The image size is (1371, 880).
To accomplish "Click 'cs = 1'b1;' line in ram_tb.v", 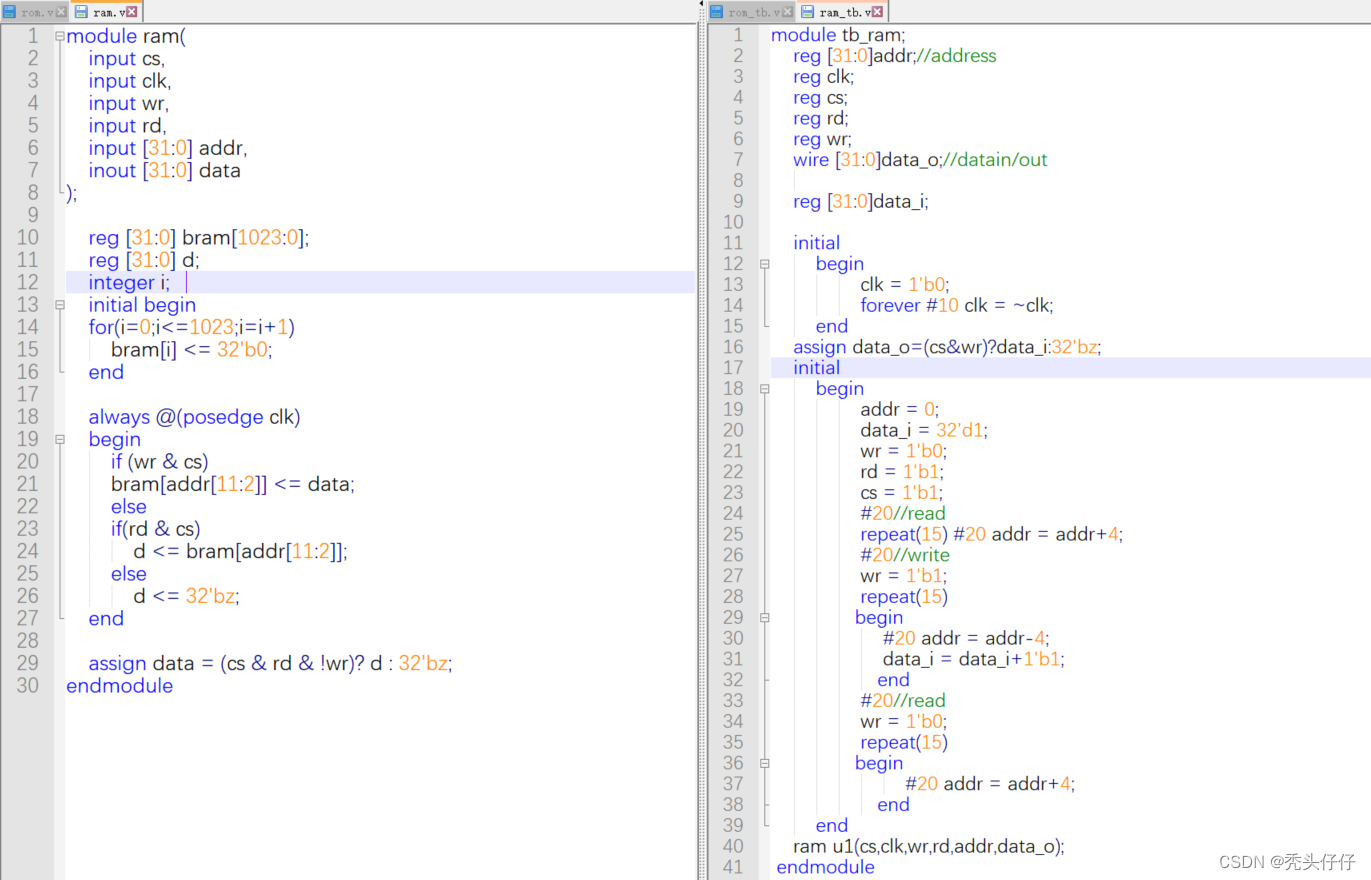I will [x=902, y=493].
